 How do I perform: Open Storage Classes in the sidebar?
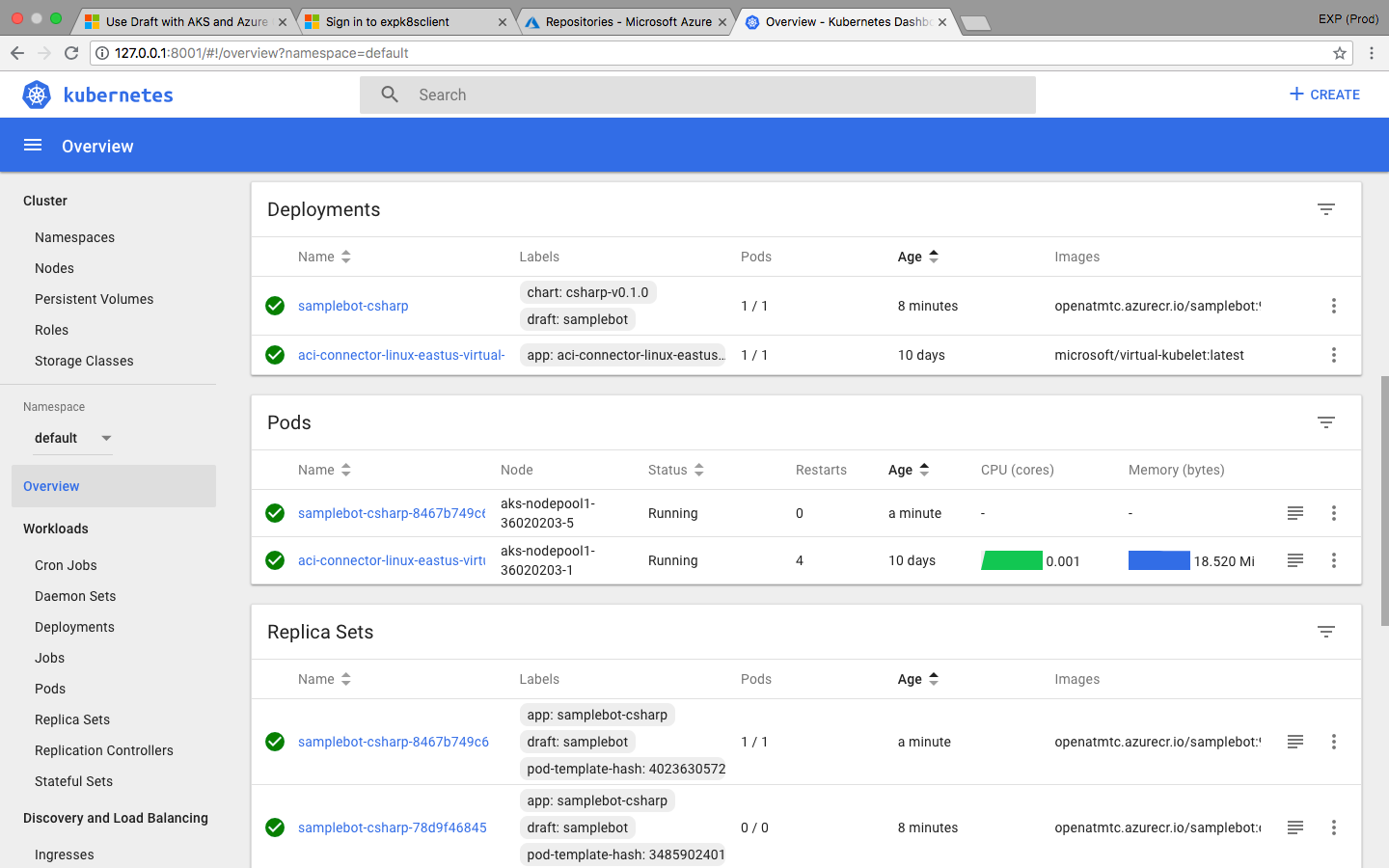pyautogui.click(x=84, y=361)
